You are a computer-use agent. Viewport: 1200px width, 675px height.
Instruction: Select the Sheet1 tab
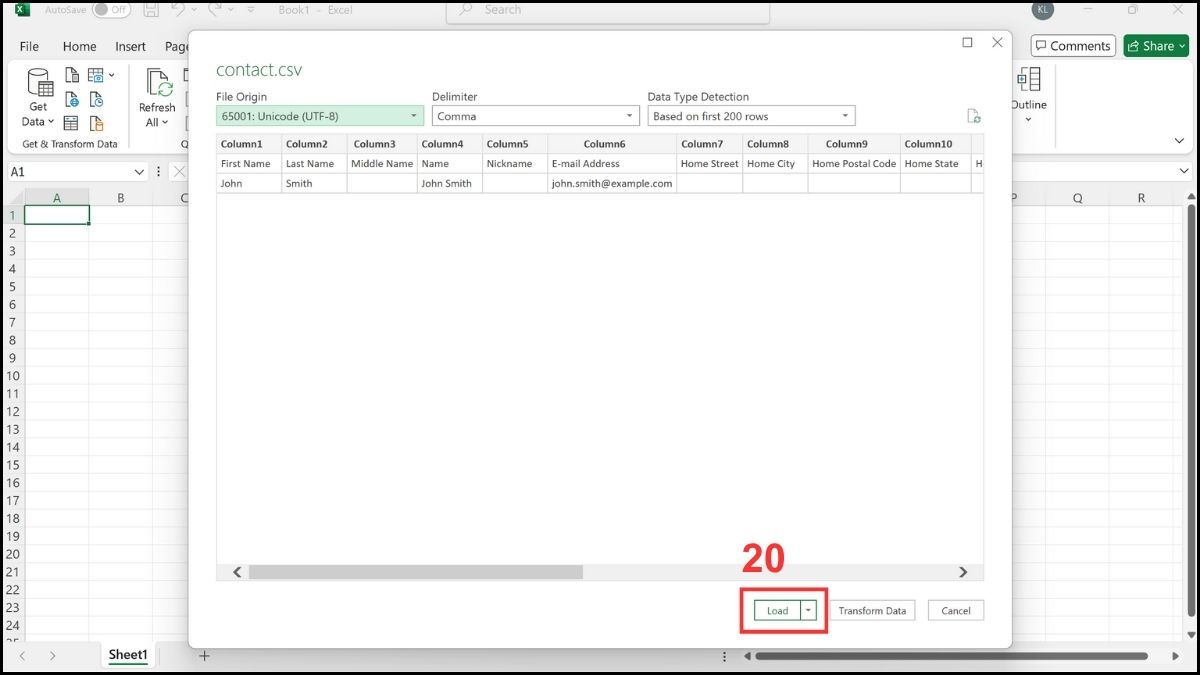coord(128,655)
